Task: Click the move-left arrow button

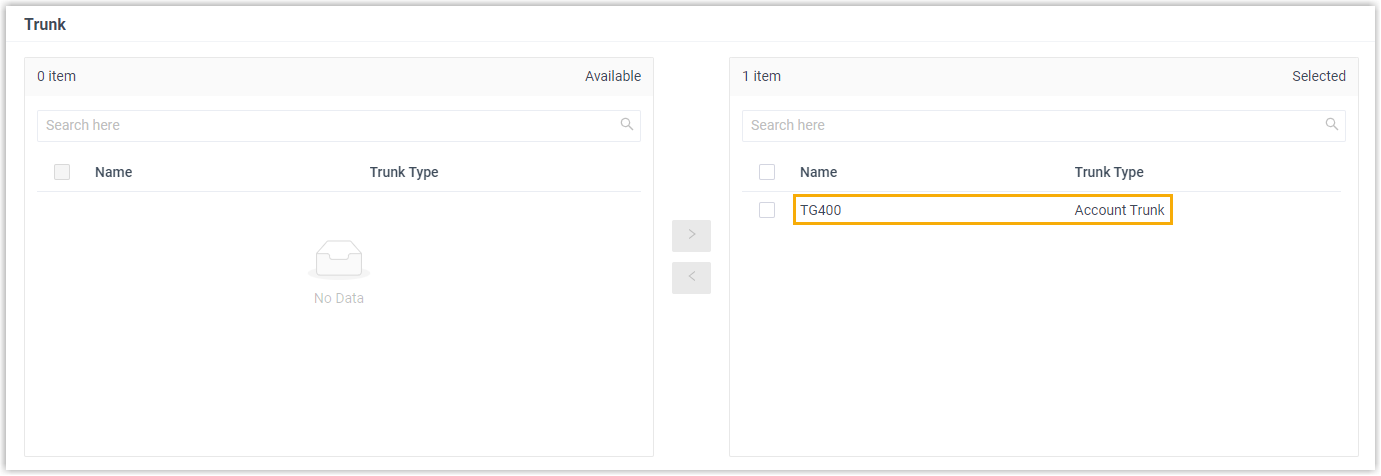Action: 691,278
